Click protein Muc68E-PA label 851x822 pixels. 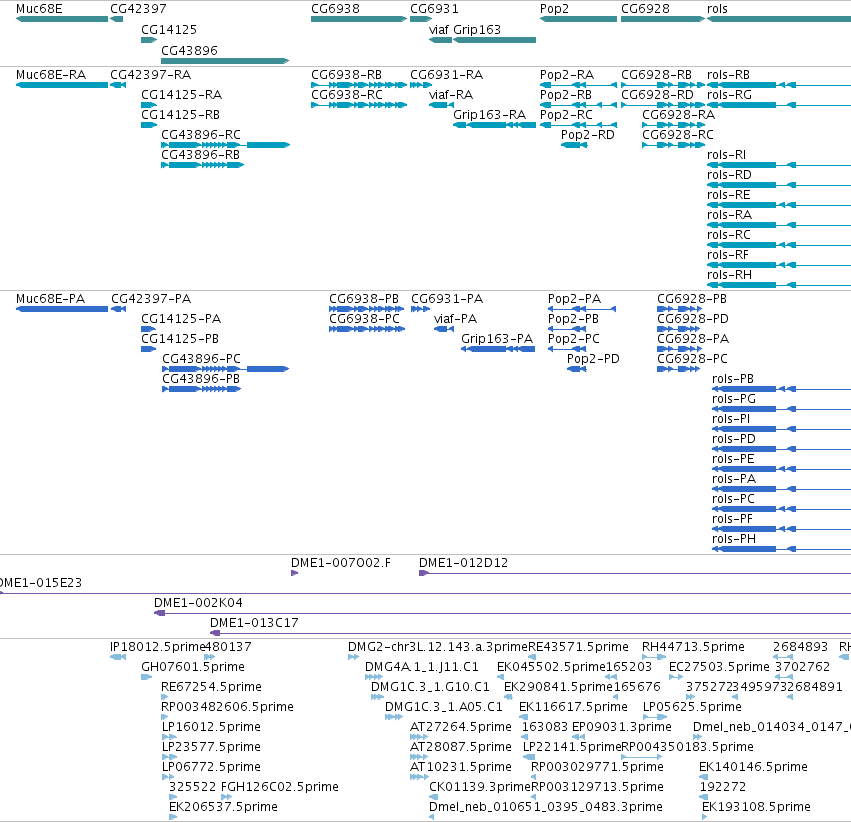click(50, 298)
